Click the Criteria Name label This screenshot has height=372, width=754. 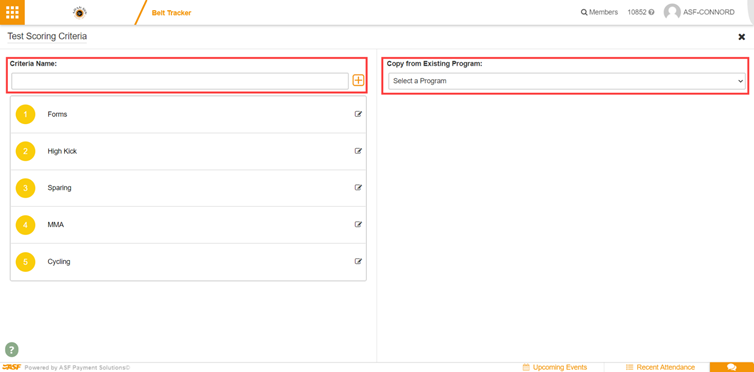coord(33,63)
